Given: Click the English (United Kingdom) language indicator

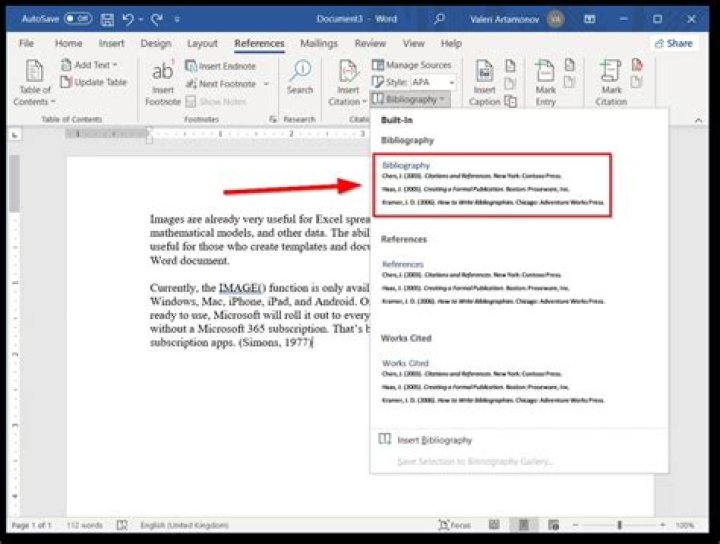Looking at the screenshot, I should tap(184, 525).
